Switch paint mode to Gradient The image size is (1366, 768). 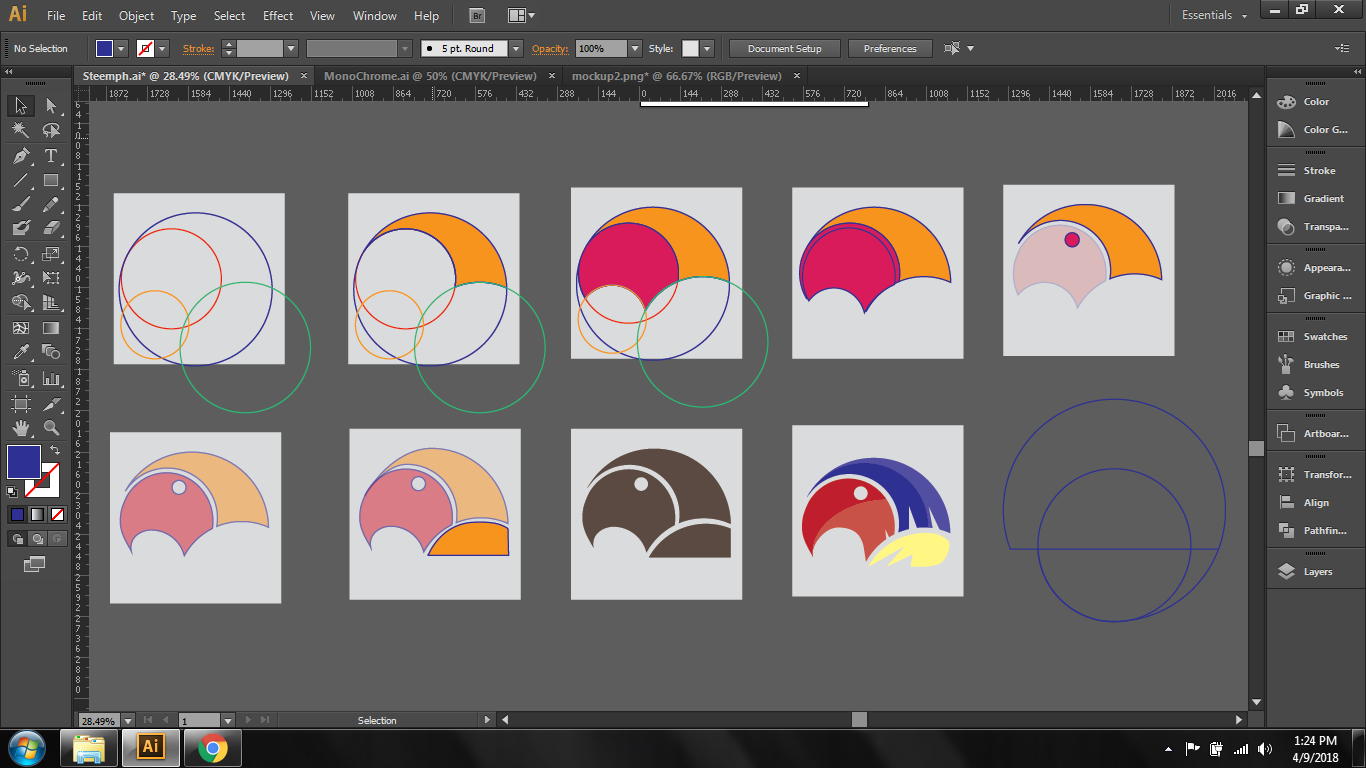coord(37,514)
